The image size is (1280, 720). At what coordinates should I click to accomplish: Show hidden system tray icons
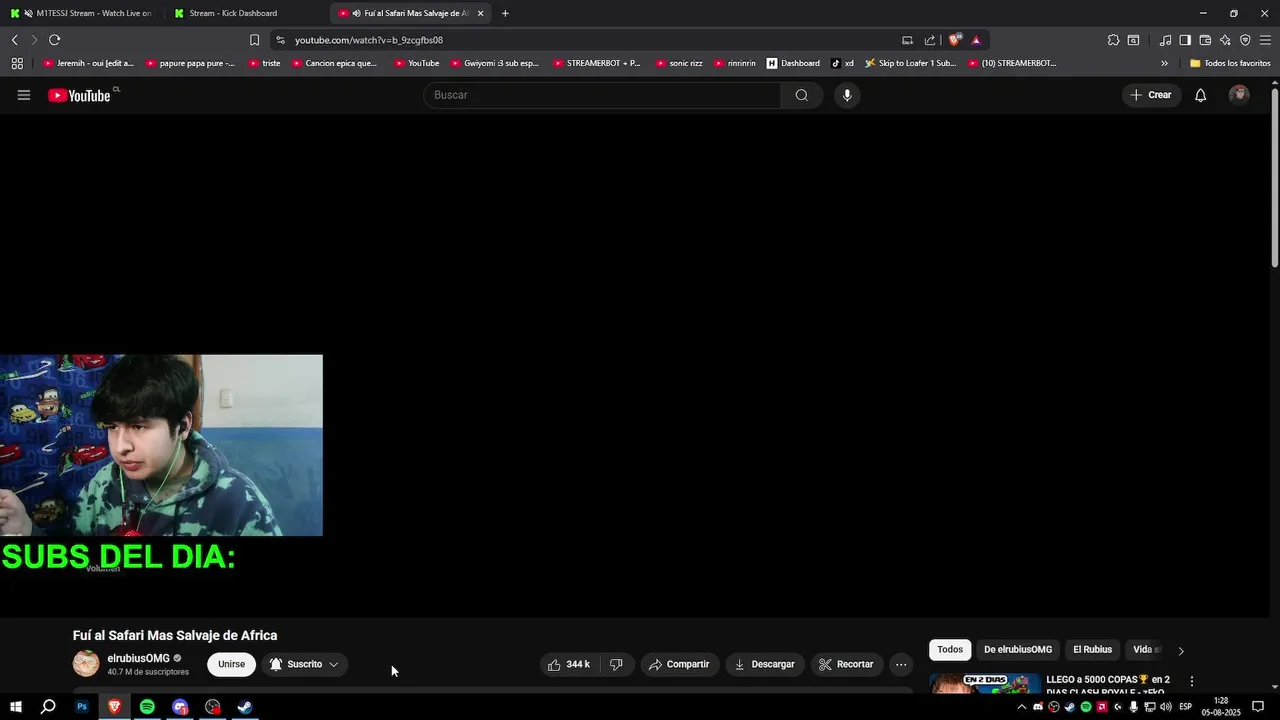(1021, 707)
